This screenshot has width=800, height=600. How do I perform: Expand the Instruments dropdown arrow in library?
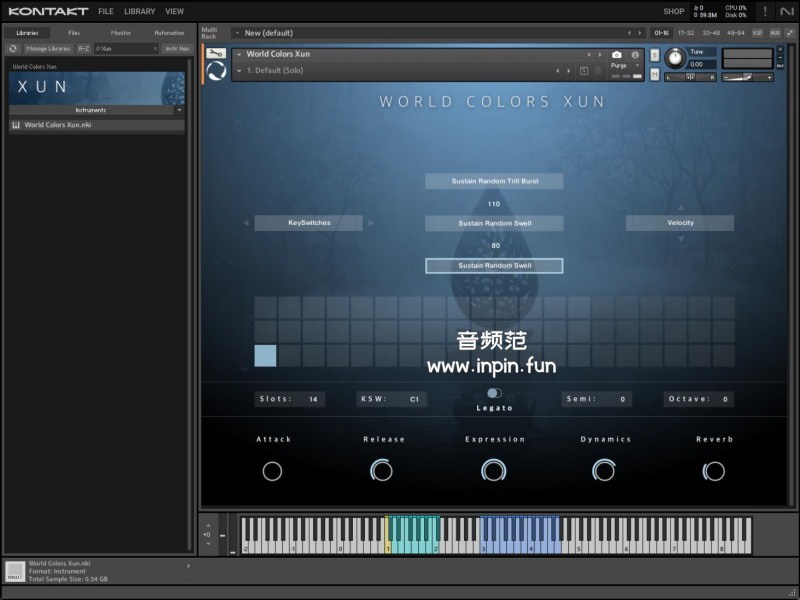[x=179, y=110]
